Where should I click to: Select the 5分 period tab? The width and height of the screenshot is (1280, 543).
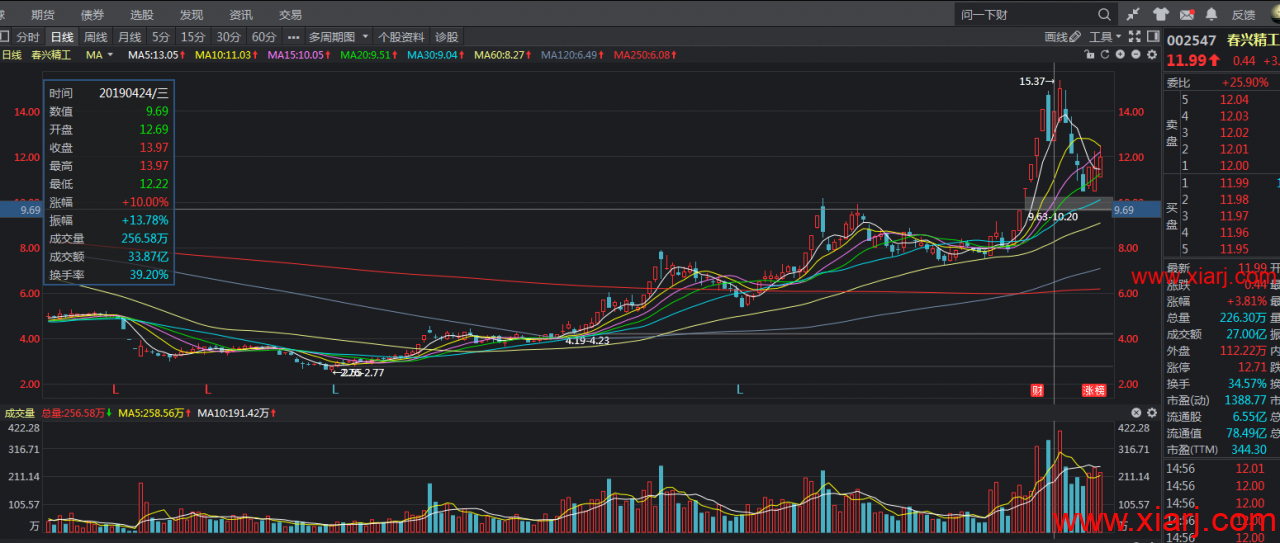click(161, 37)
